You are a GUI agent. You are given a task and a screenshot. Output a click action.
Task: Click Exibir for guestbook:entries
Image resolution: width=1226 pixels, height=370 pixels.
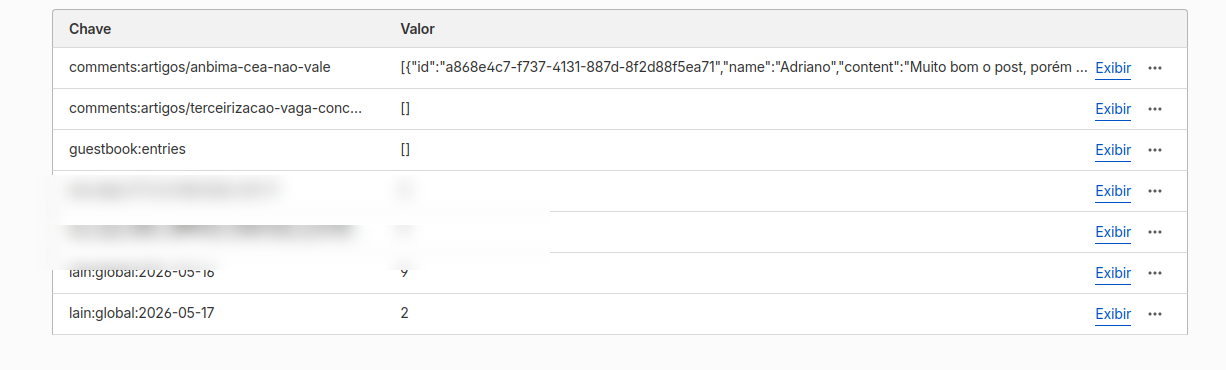tap(1113, 150)
